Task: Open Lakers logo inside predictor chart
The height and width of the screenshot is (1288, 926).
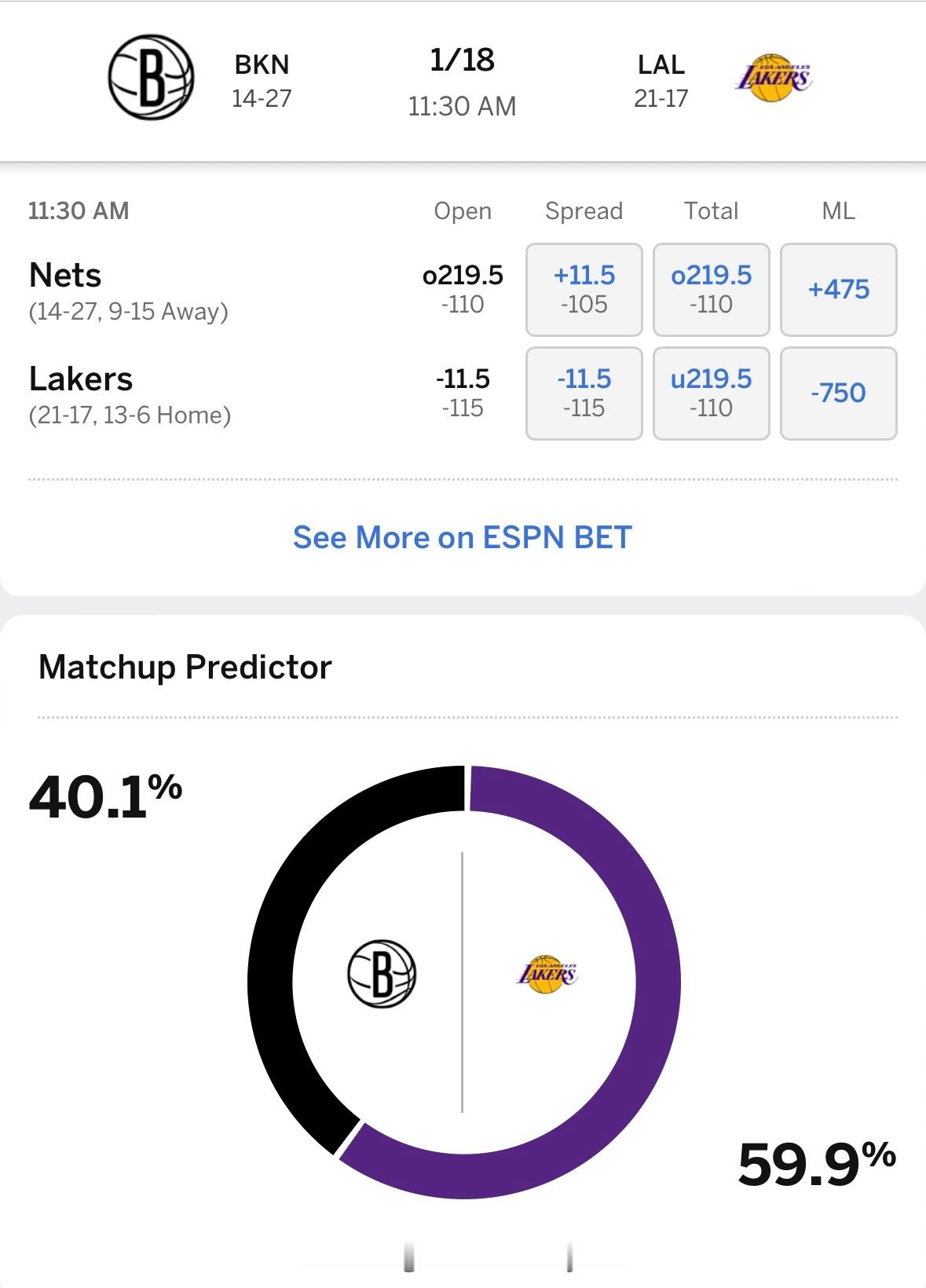Action: point(547,974)
